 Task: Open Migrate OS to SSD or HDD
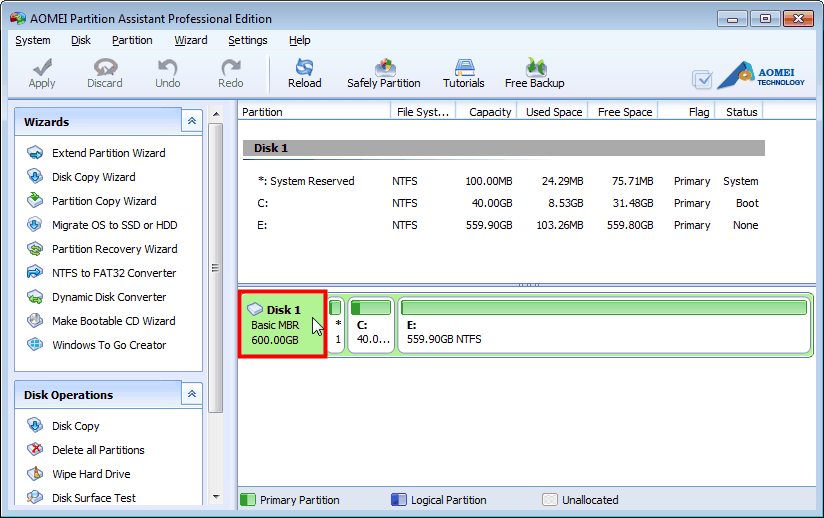(115, 225)
